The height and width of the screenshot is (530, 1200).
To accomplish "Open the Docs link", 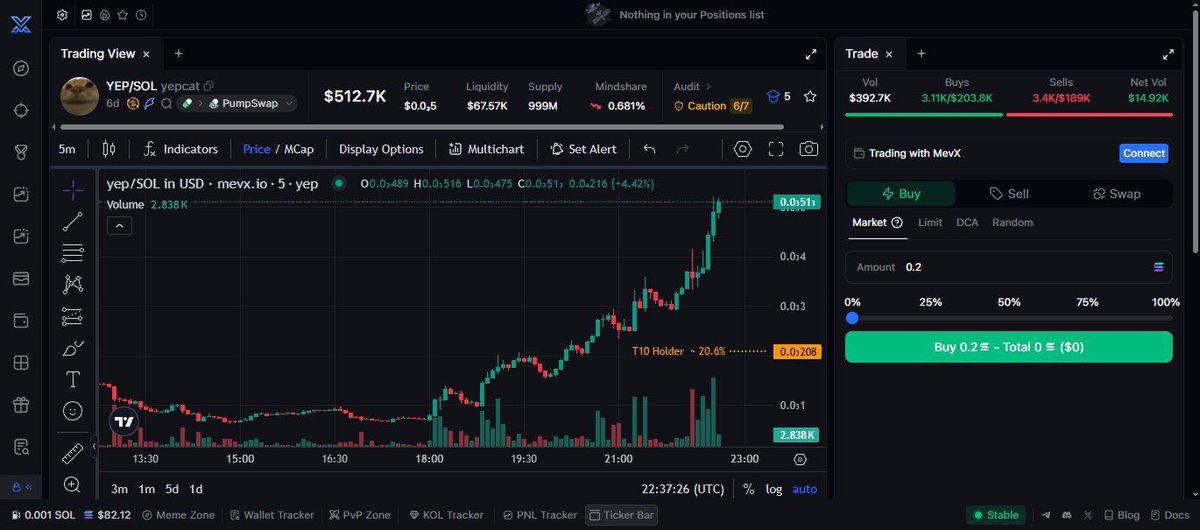I will pyautogui.click(x=1168, y=515).
